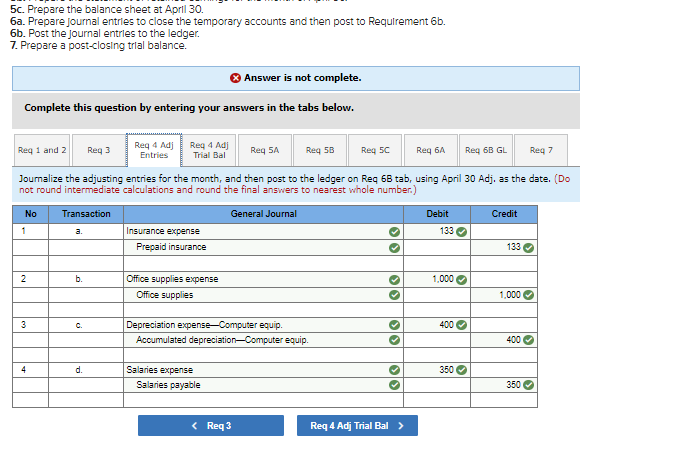Click the previous Req 3 navigation button
The height and width of the screenshot is (449, 677).
(211, 426)
